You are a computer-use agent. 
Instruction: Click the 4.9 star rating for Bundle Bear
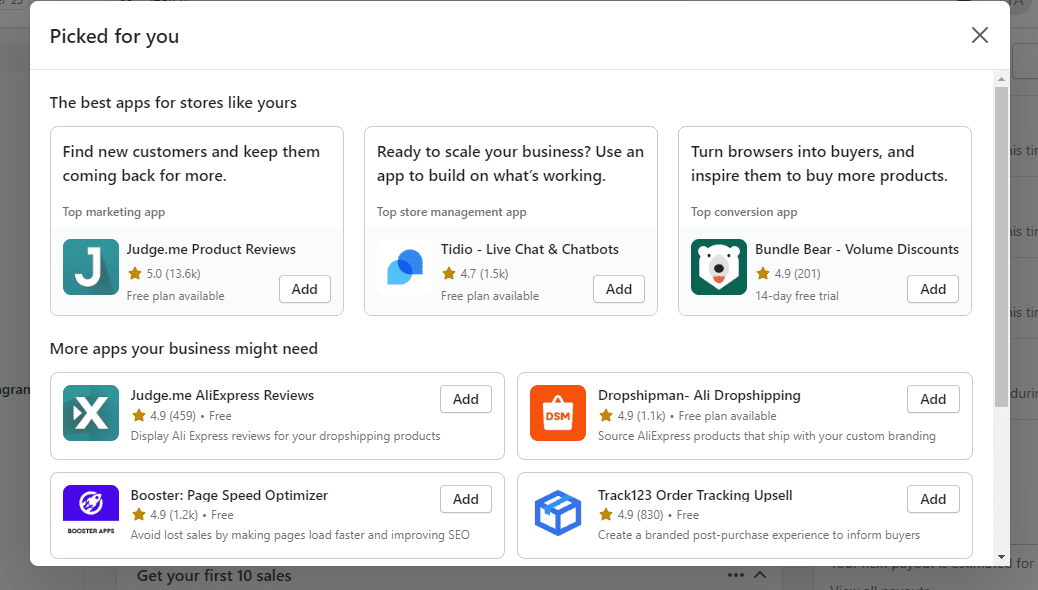[788, 273]
